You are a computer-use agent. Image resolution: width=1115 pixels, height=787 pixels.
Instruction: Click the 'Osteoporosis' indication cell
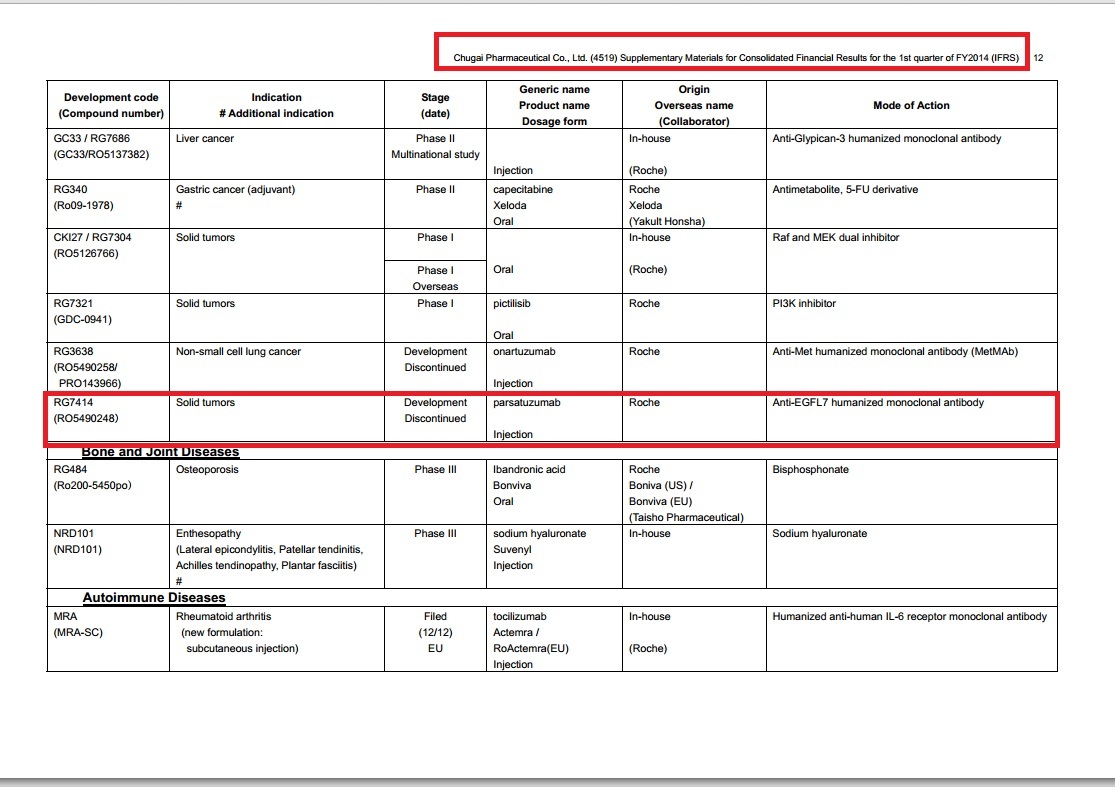207,470
